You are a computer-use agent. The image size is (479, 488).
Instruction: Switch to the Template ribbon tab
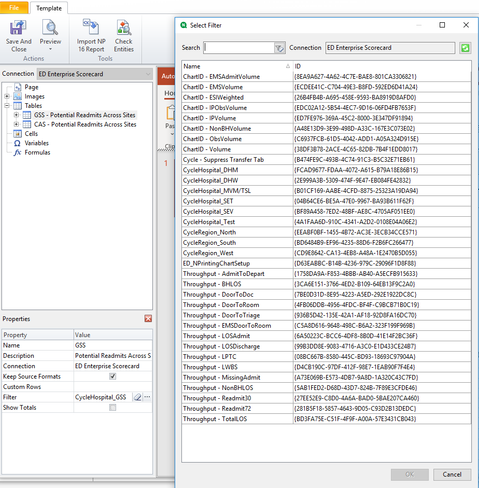49,8
